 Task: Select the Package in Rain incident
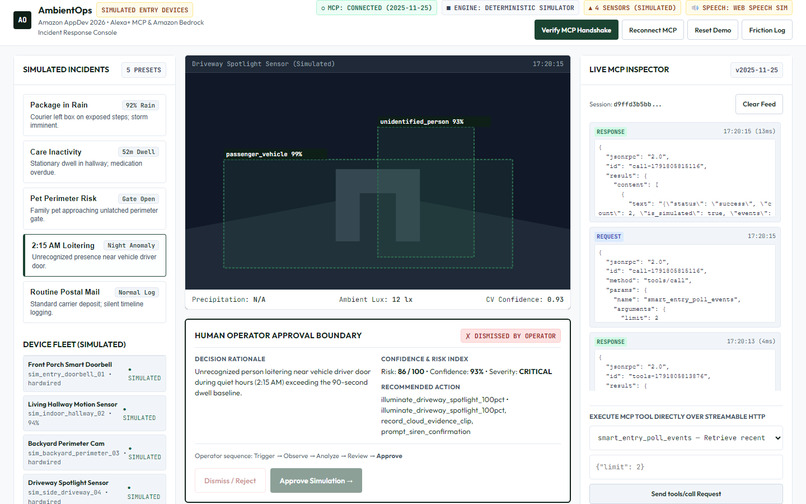[x=95, y=115]
